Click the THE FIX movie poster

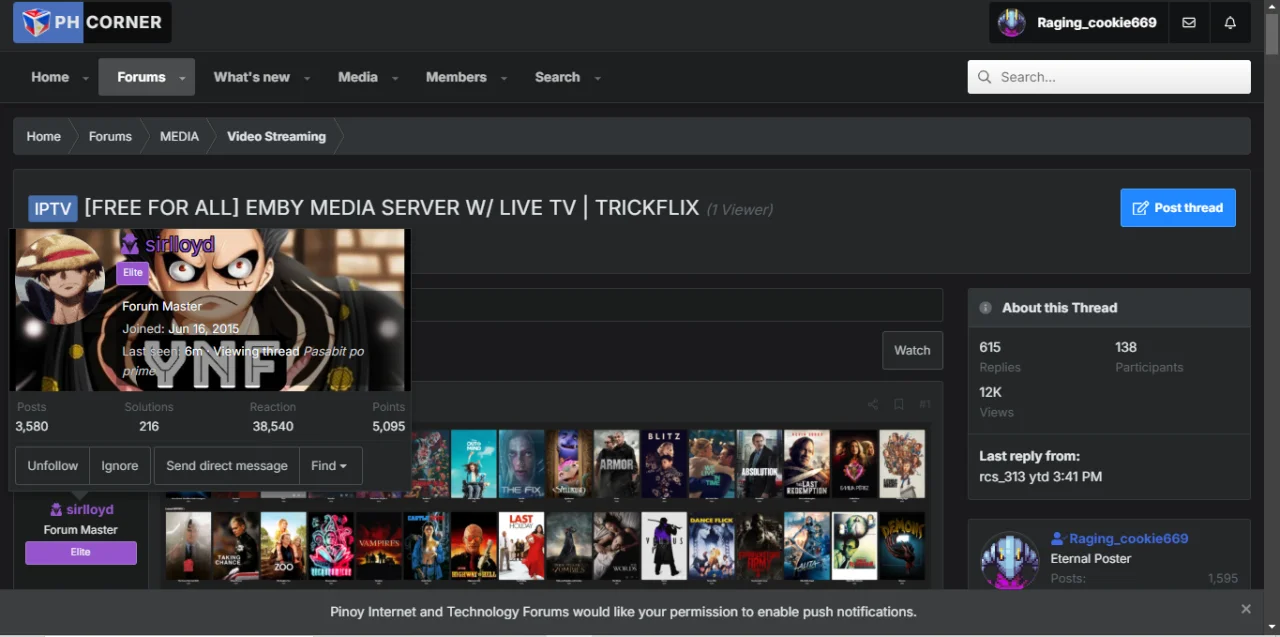click(521, 464)
